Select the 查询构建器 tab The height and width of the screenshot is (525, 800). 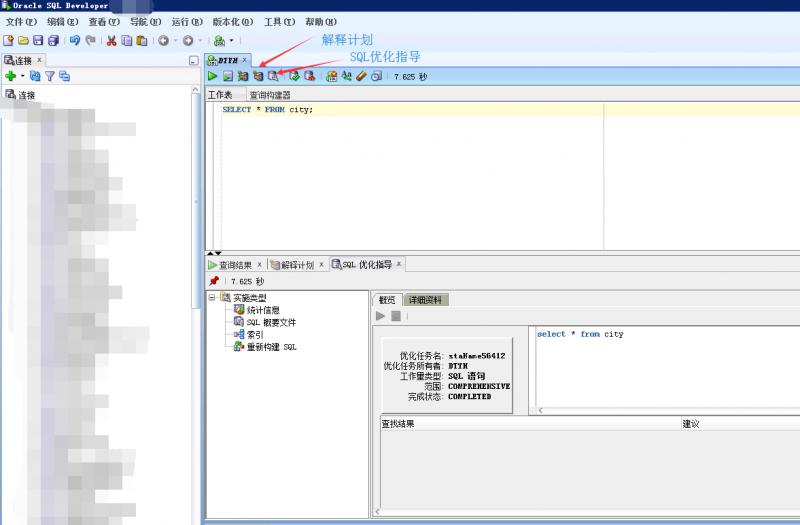coord(270,95)
